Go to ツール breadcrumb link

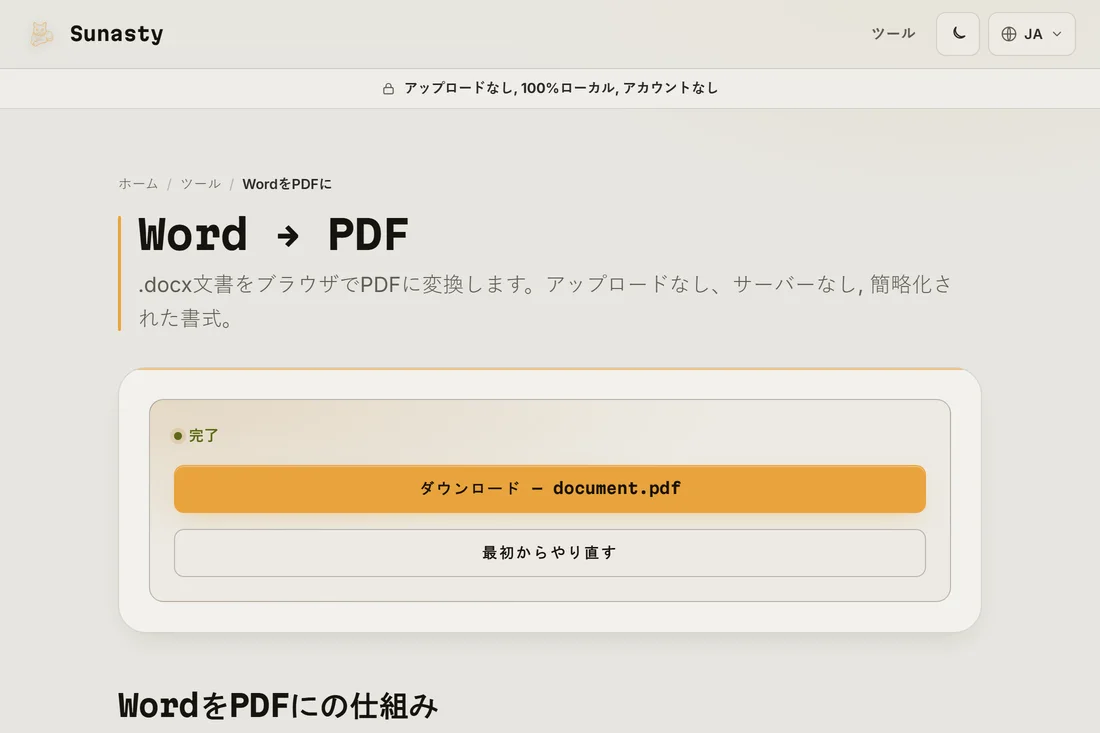pyautogui.click(x=201, y=184)
